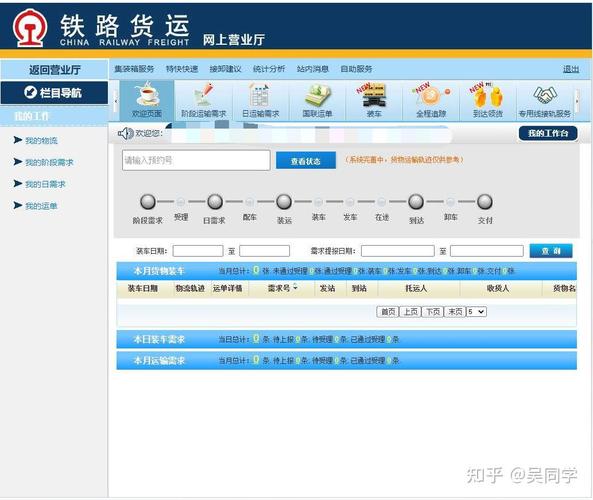Sort by 需求号 column arrow
593x500 pixels.
295,287
